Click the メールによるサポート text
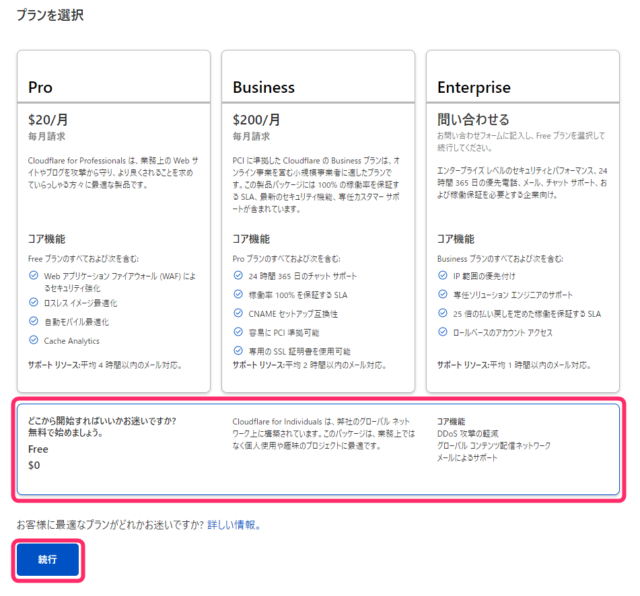 [467, 458]
